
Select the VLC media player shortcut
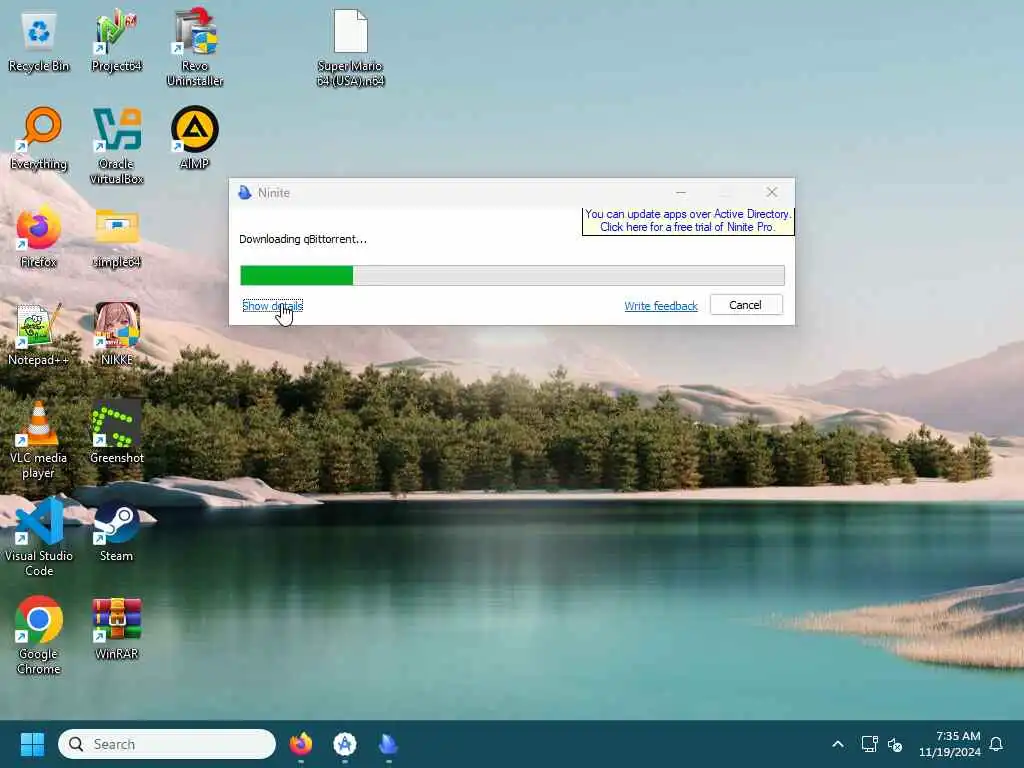coord(39,440)
